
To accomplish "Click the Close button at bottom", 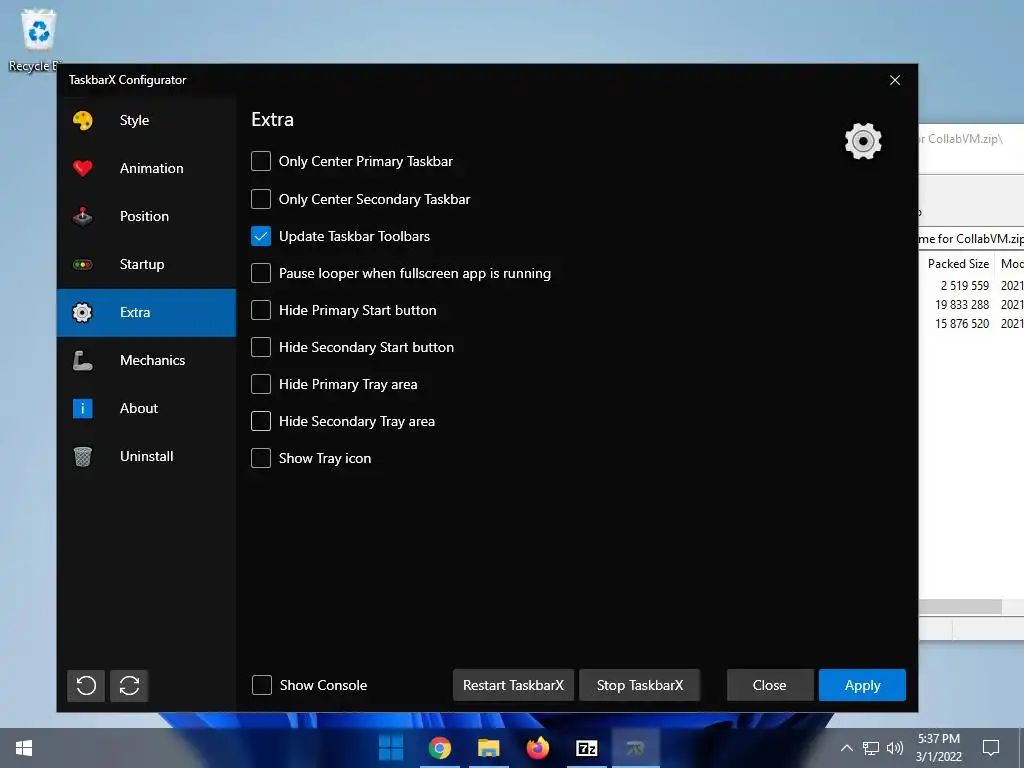I will (x=770, y=685).
